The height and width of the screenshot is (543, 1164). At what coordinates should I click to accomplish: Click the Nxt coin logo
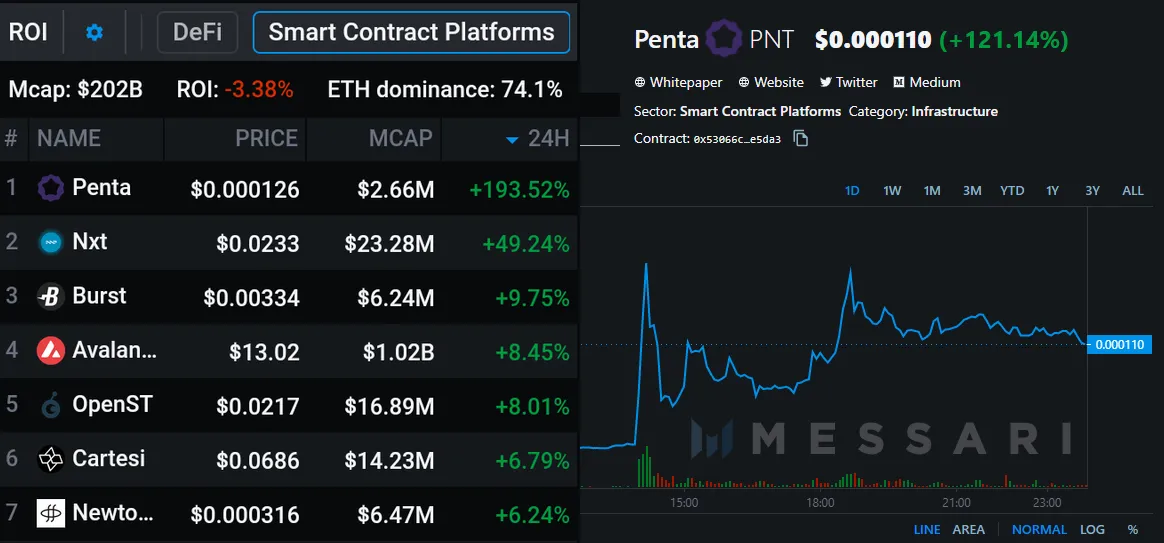[51, 242]
